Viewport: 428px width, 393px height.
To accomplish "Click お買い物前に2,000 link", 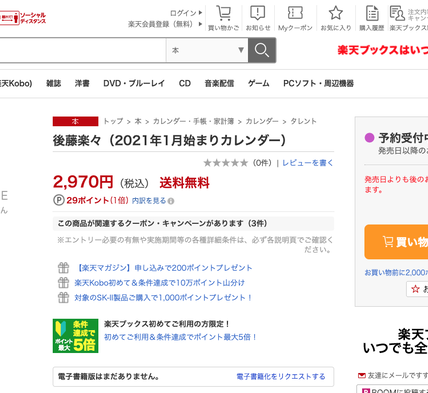I will (x=396, y=273).
